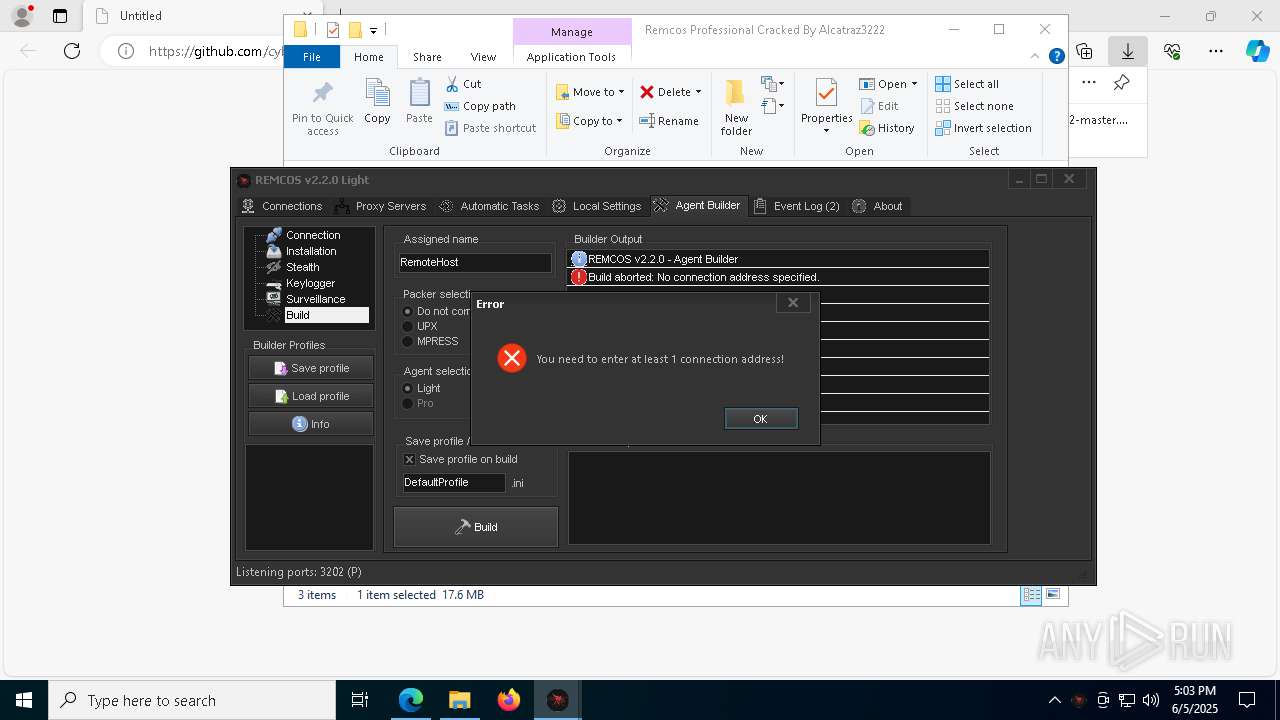Click the Agent Builder tab icon
The width and height of the screenshot is (1280, 720).
pyautogui.click(x=661, y=205)
